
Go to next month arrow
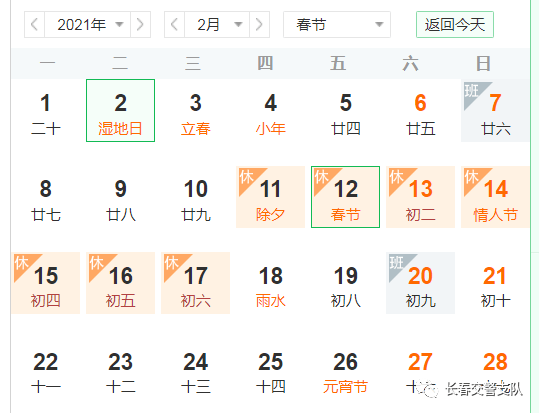[260, 24]
